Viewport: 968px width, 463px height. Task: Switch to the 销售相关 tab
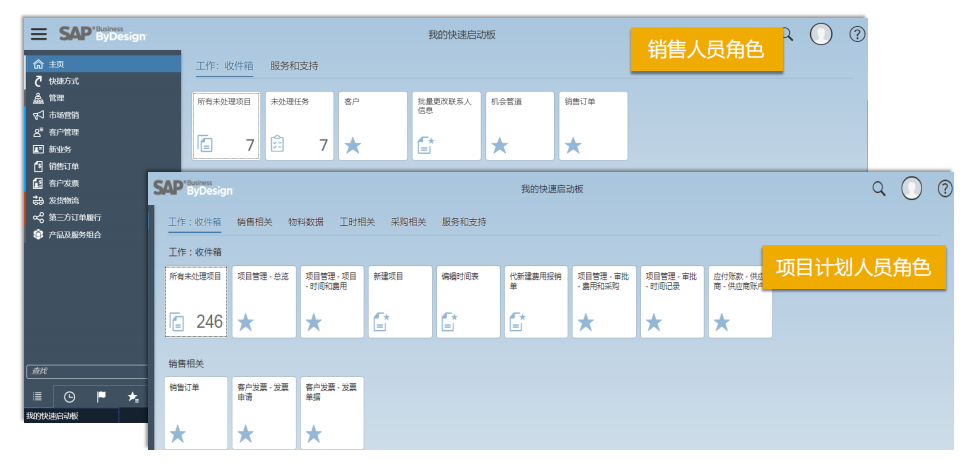point(254,222)
